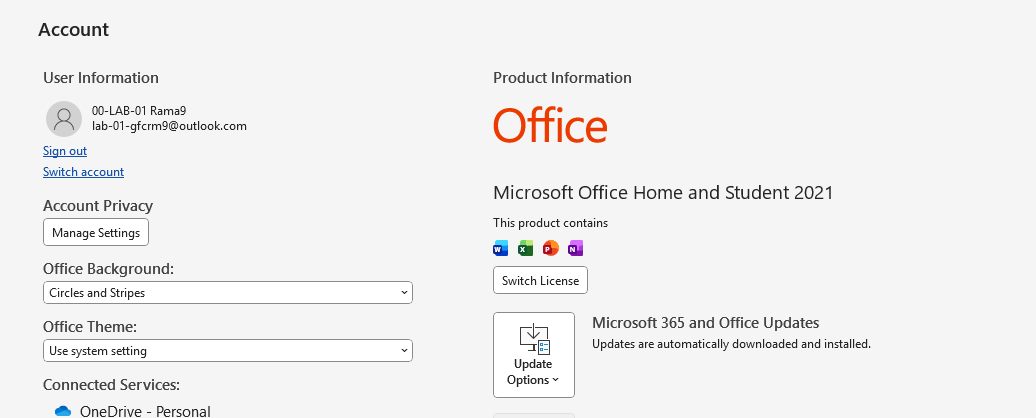Expand the Office Background dropdown
Screen dimensions: 1036x418
pyautogui.click(x=228, y=293)
